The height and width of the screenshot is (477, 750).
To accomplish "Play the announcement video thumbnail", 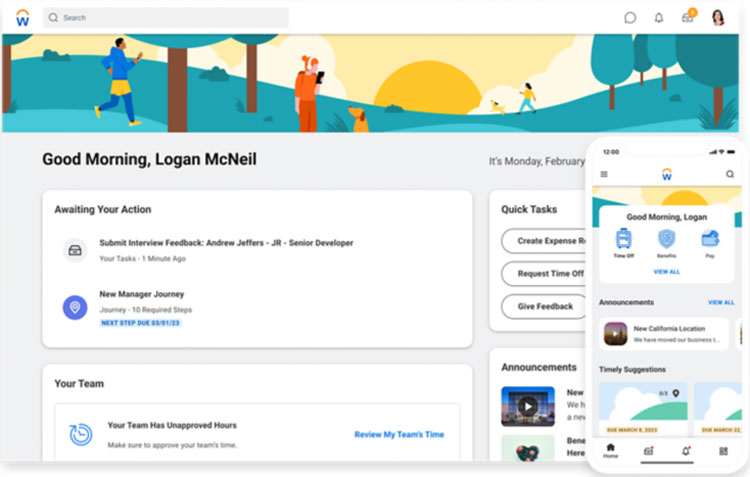I will click(x=527, y=406).
